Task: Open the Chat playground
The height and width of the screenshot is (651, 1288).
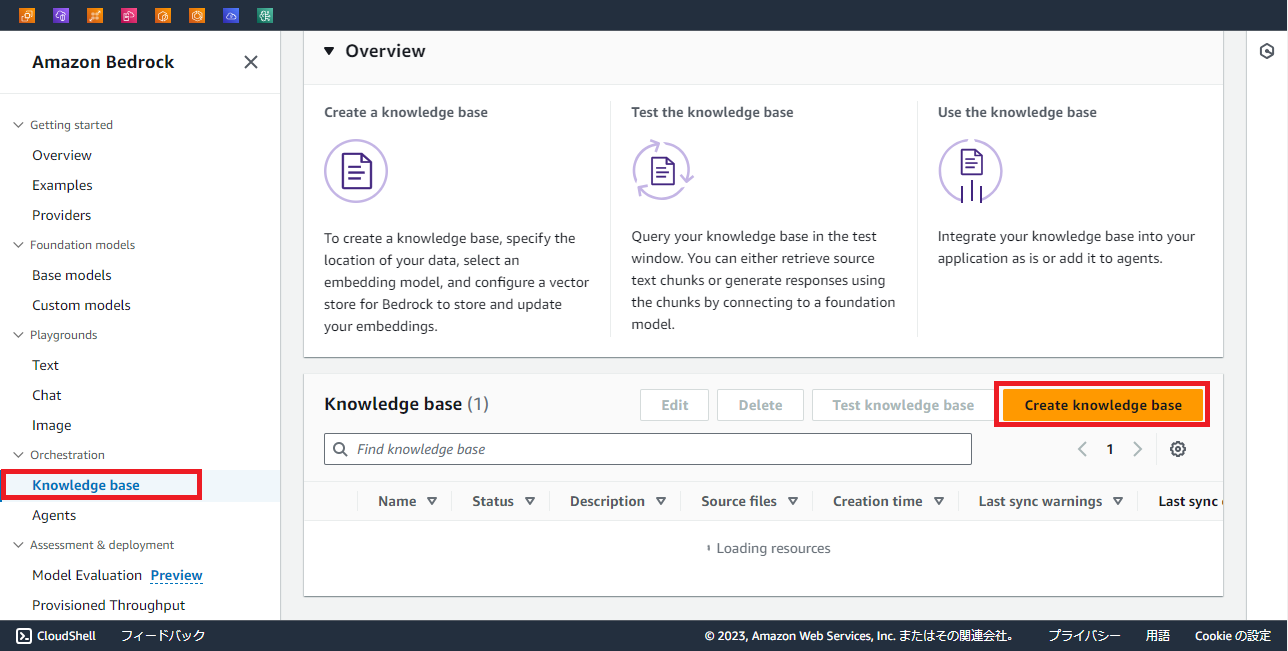Action: click(x=47, y=395)
